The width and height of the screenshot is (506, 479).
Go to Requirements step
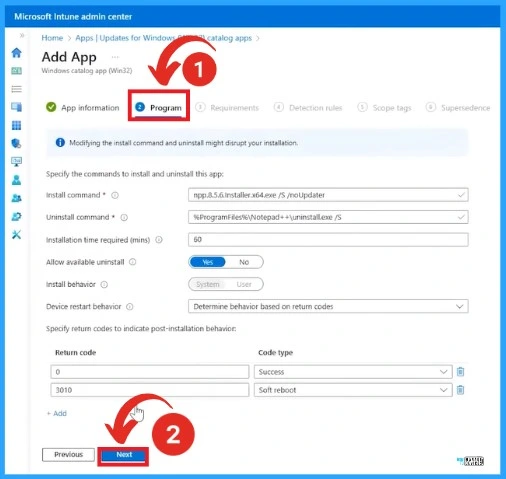[227, 108]
